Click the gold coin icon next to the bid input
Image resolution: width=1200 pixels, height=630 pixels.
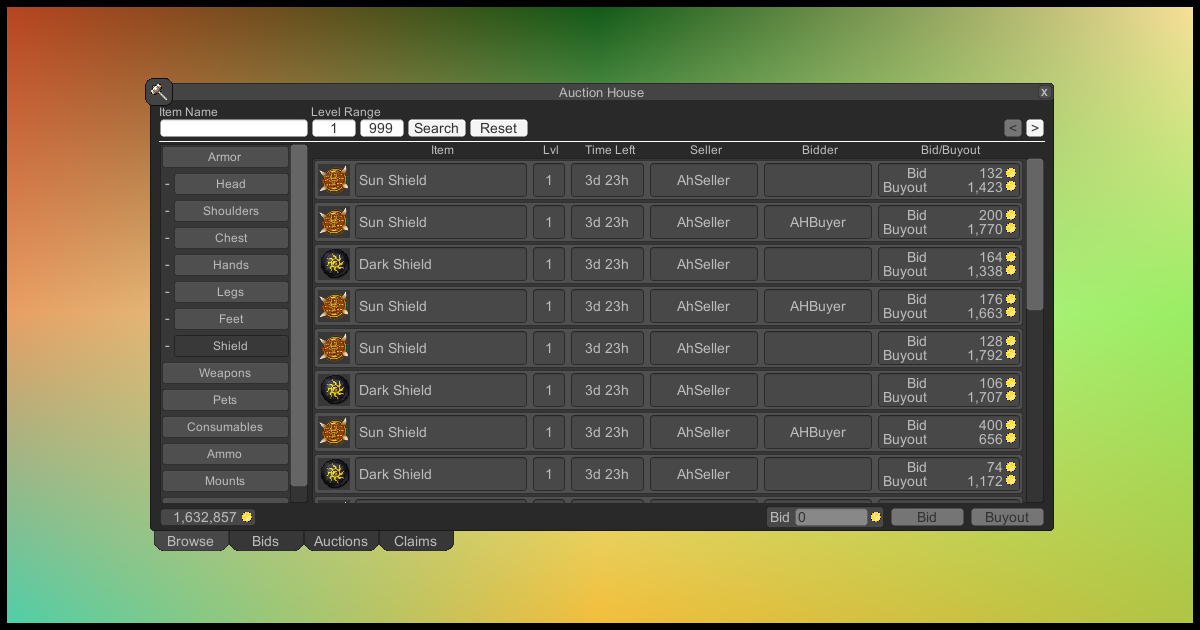(875, 517)
